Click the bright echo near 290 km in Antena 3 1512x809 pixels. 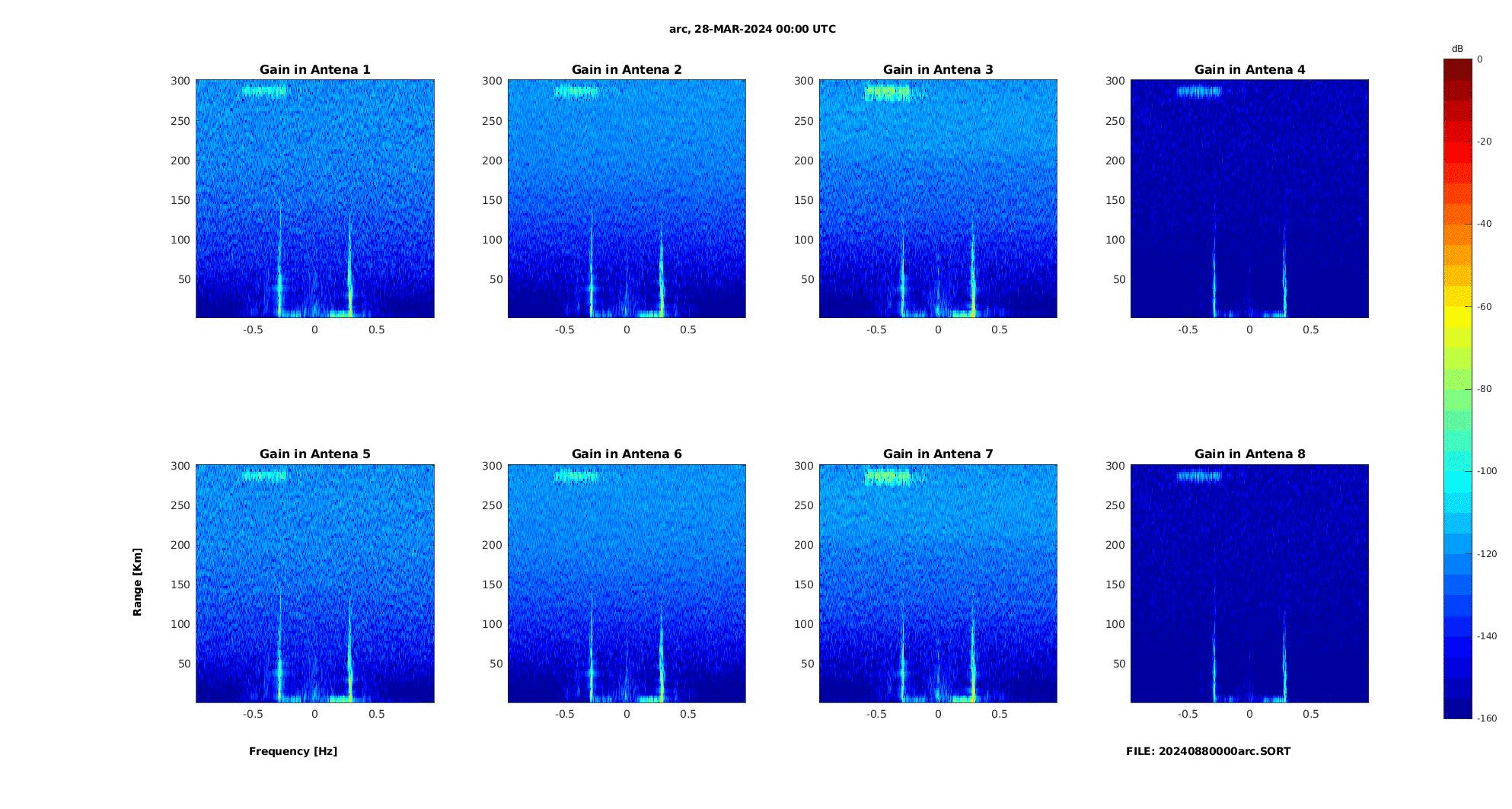(888, 93)
